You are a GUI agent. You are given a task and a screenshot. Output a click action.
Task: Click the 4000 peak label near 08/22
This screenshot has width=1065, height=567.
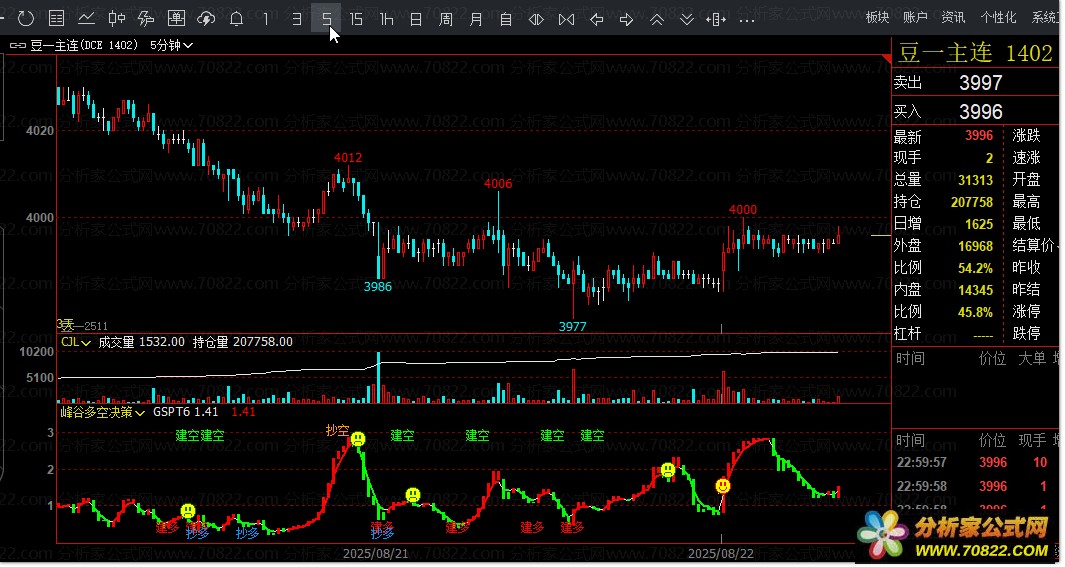[742, 210]
